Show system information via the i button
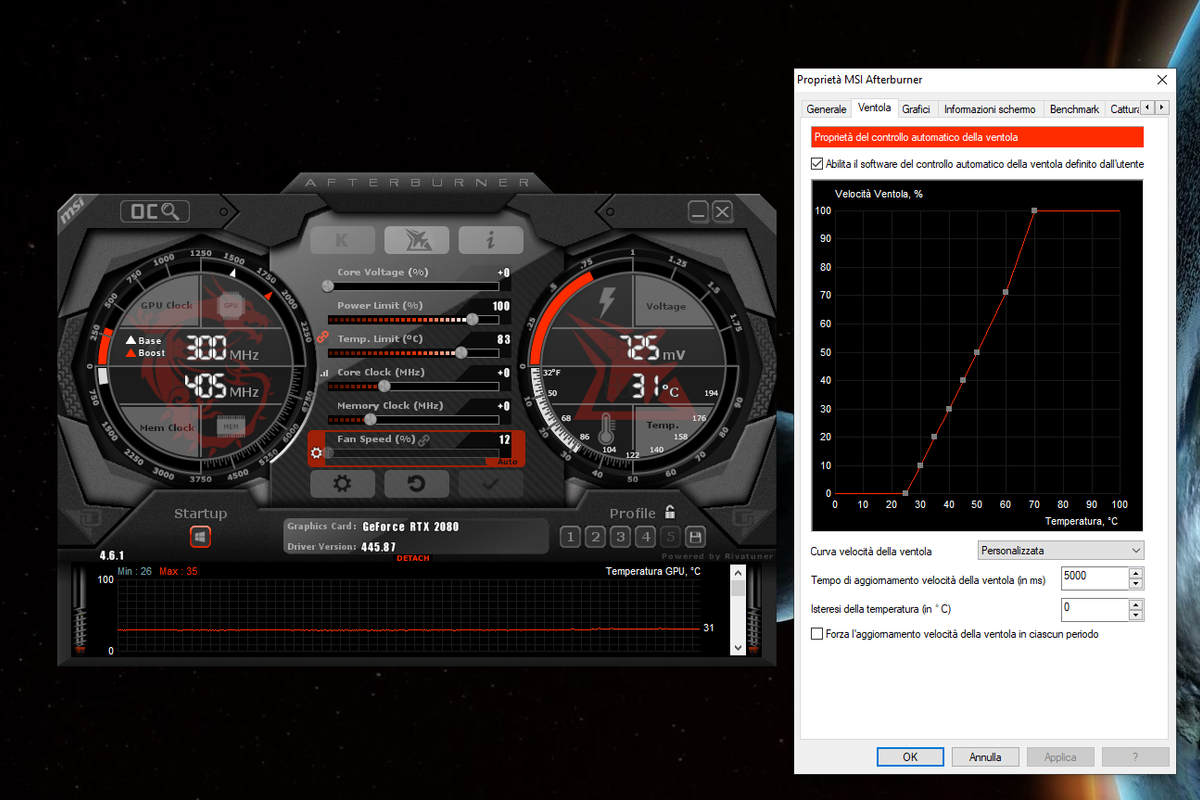 pos(490,240)
